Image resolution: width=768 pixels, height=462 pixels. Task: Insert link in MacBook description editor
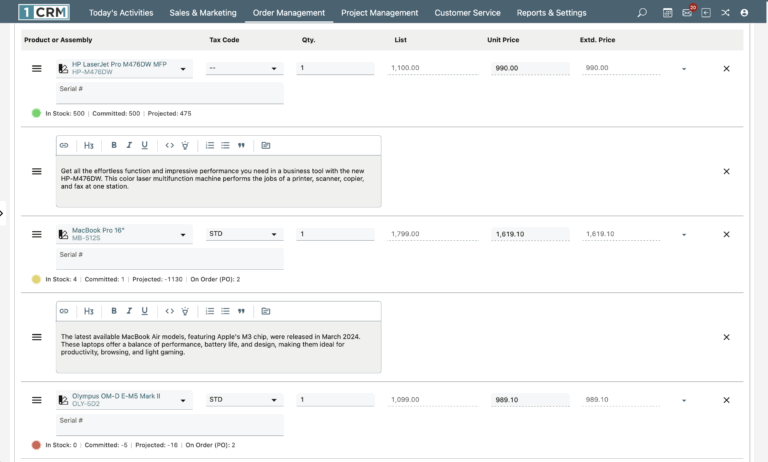[x=64, y=311]
